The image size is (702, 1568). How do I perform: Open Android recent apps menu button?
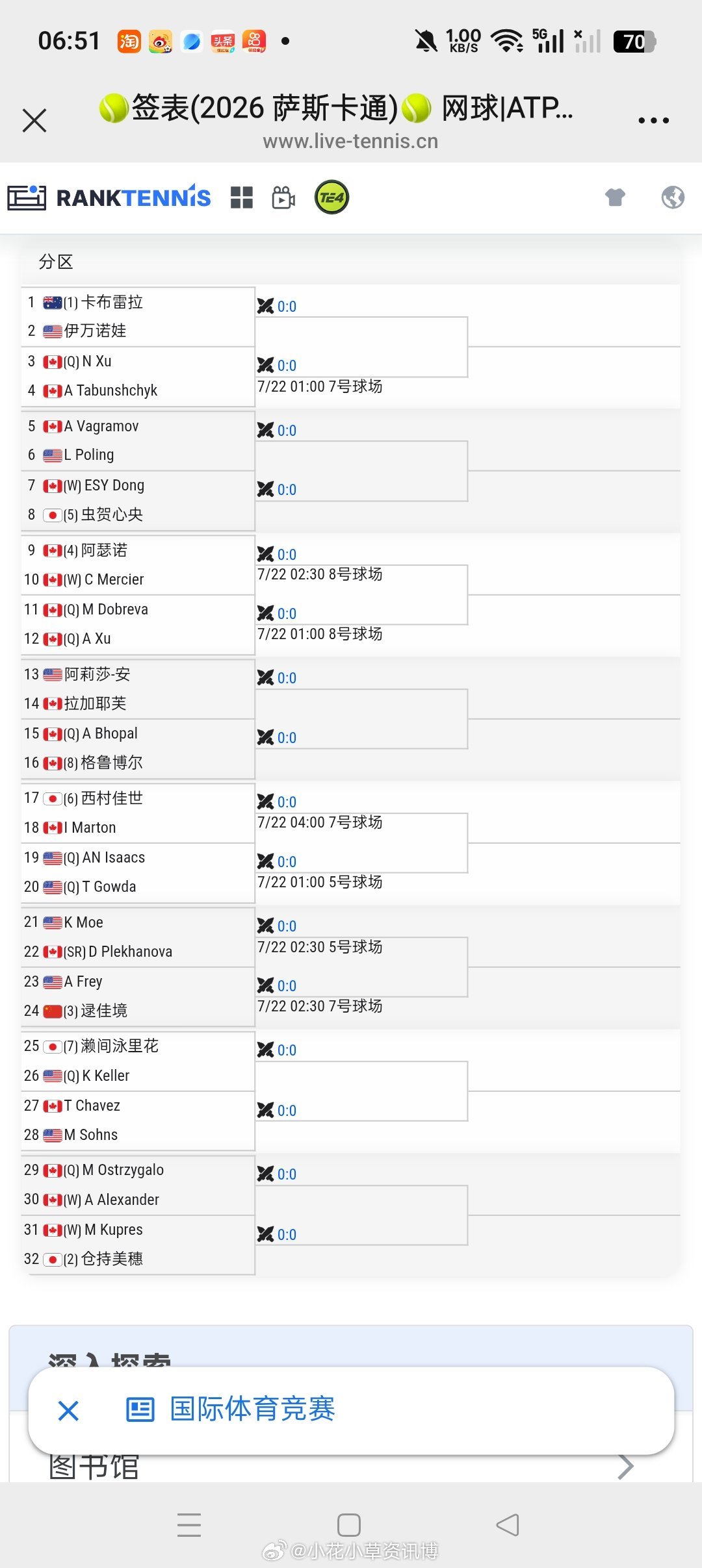[x=189, y=1524]
